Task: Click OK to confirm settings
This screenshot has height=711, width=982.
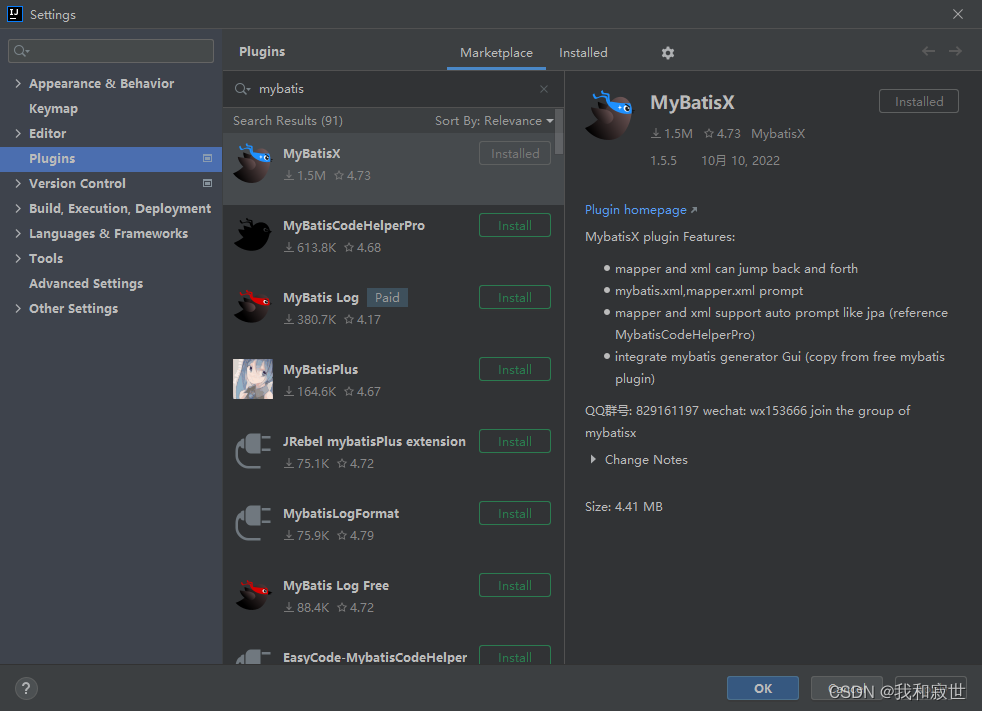Action: click(x=763, y=688)
